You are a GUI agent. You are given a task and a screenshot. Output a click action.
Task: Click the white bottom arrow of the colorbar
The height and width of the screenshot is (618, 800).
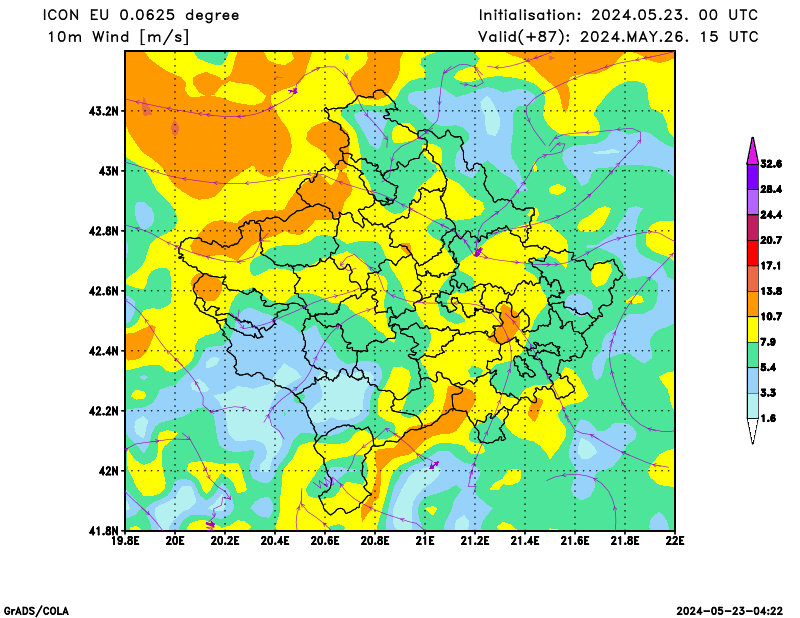click(x=753, y=431)
